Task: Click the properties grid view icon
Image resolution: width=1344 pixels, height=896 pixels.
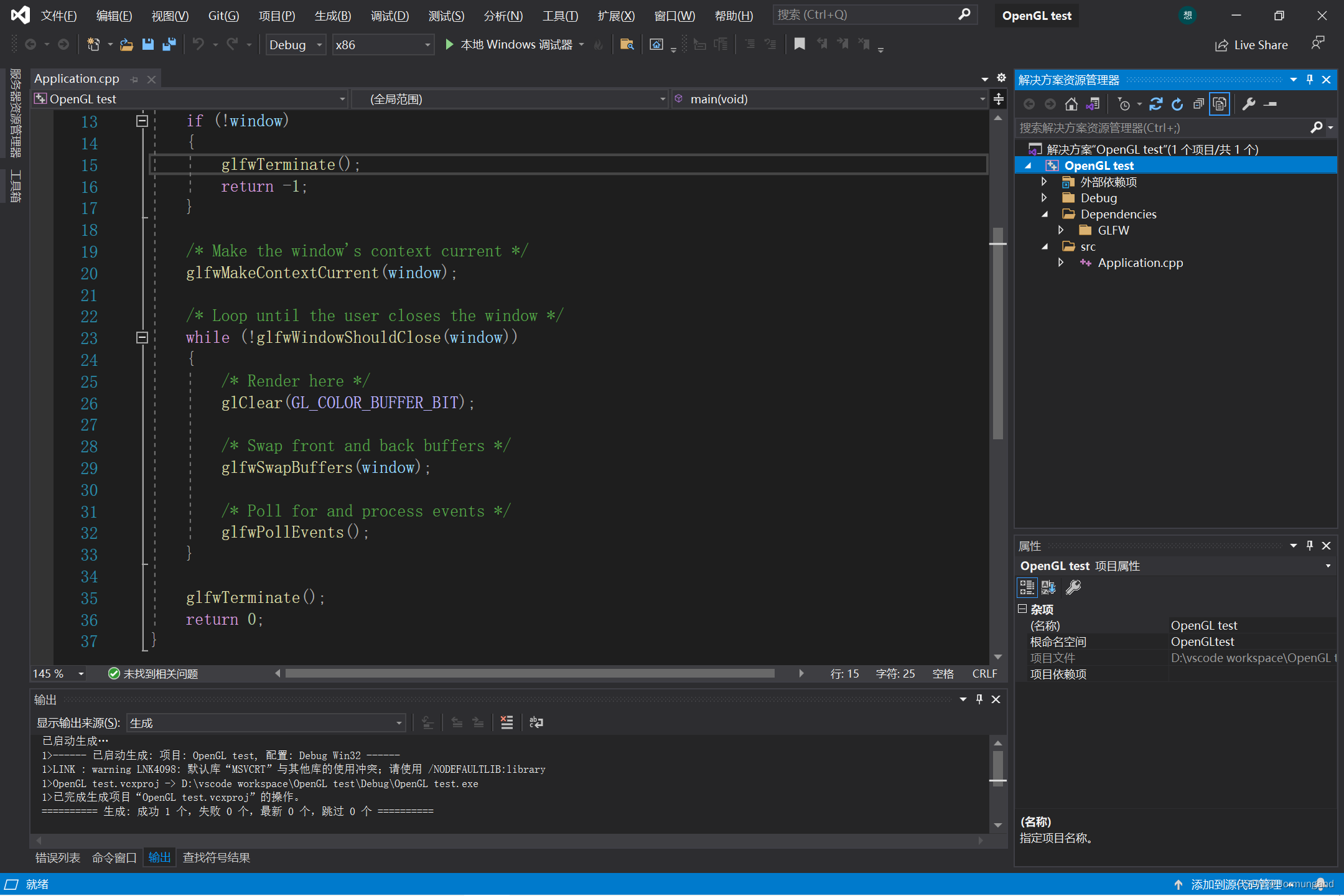Action: click(x=1027, y=588)
